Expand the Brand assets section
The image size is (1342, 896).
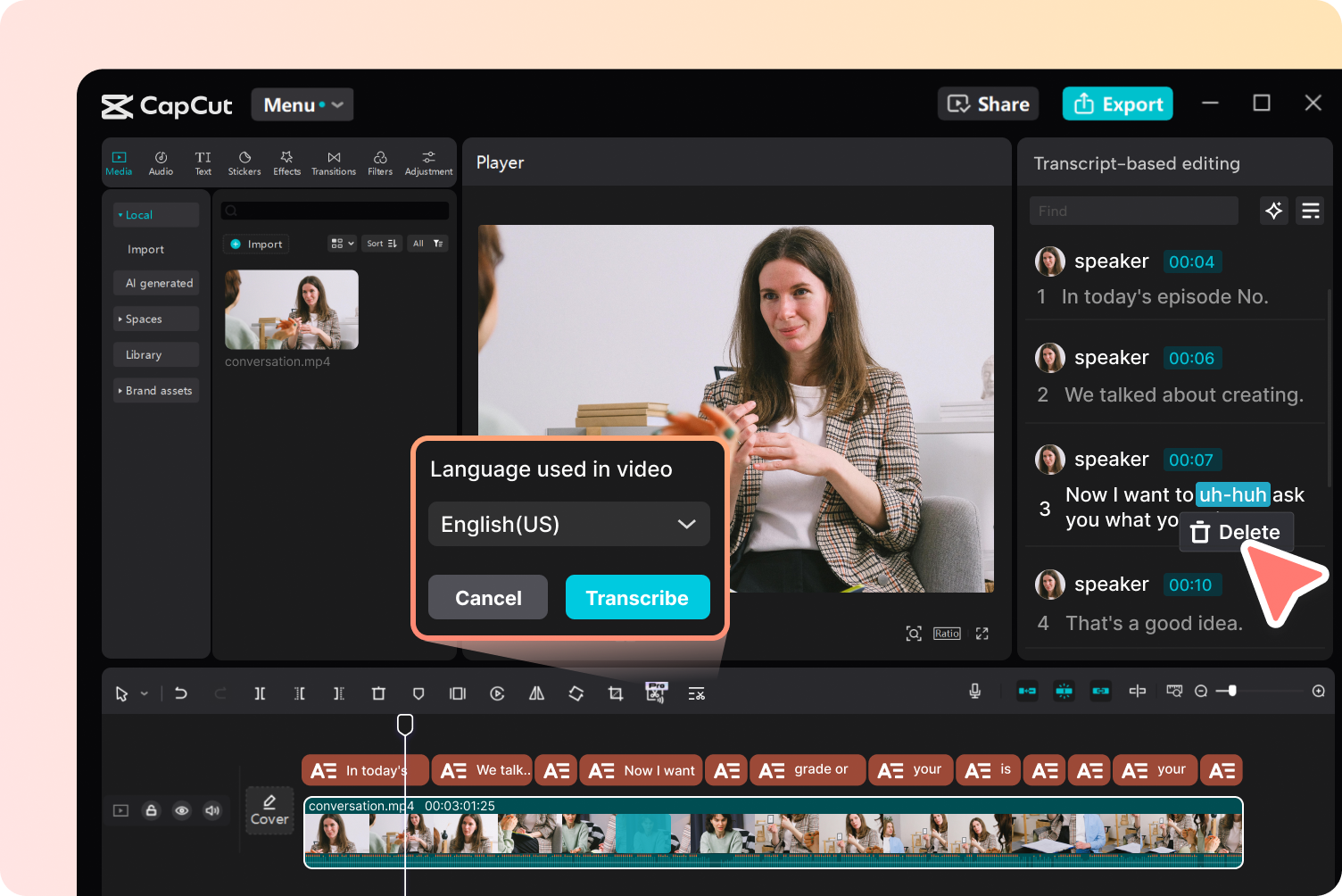156,390
